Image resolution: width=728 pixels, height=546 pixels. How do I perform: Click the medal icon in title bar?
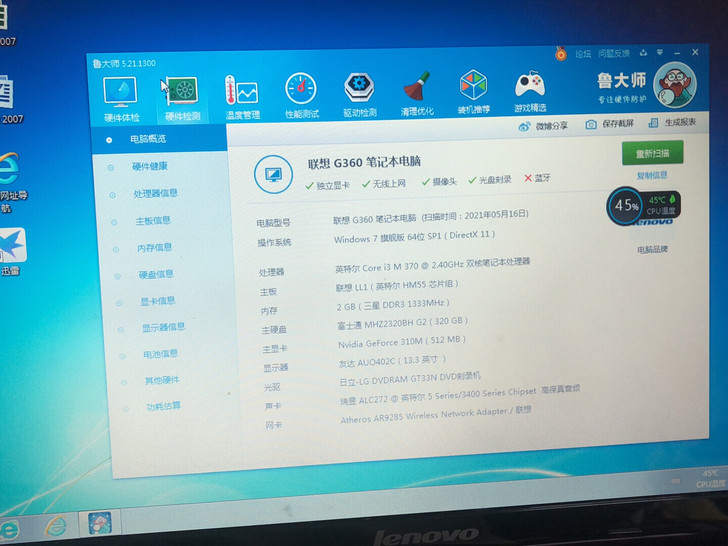[x=561, y=54]
